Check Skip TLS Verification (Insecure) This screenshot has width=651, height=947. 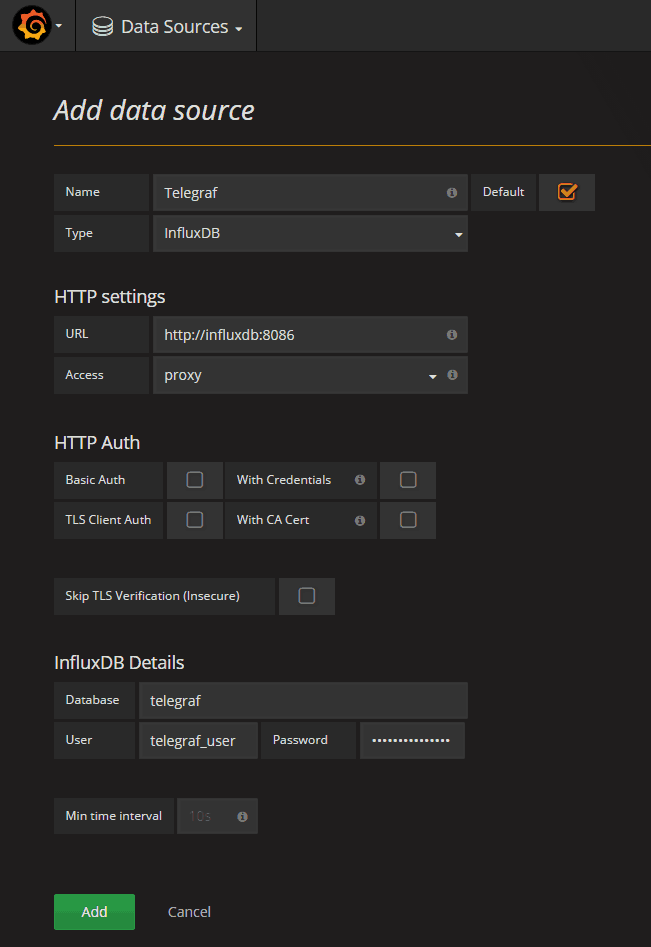pyautogui.click(x=307, y=596)
